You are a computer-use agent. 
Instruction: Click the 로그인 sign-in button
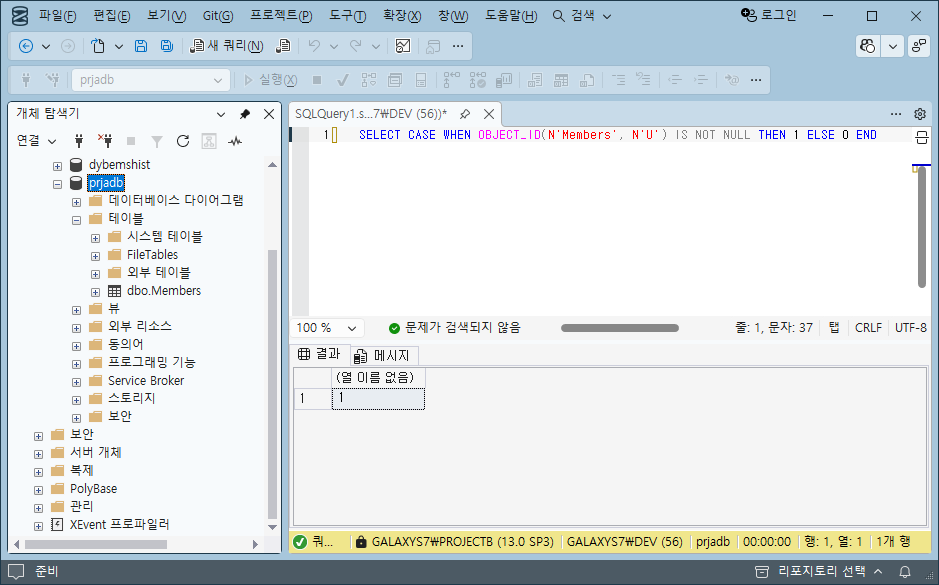(x=768, y=16)
